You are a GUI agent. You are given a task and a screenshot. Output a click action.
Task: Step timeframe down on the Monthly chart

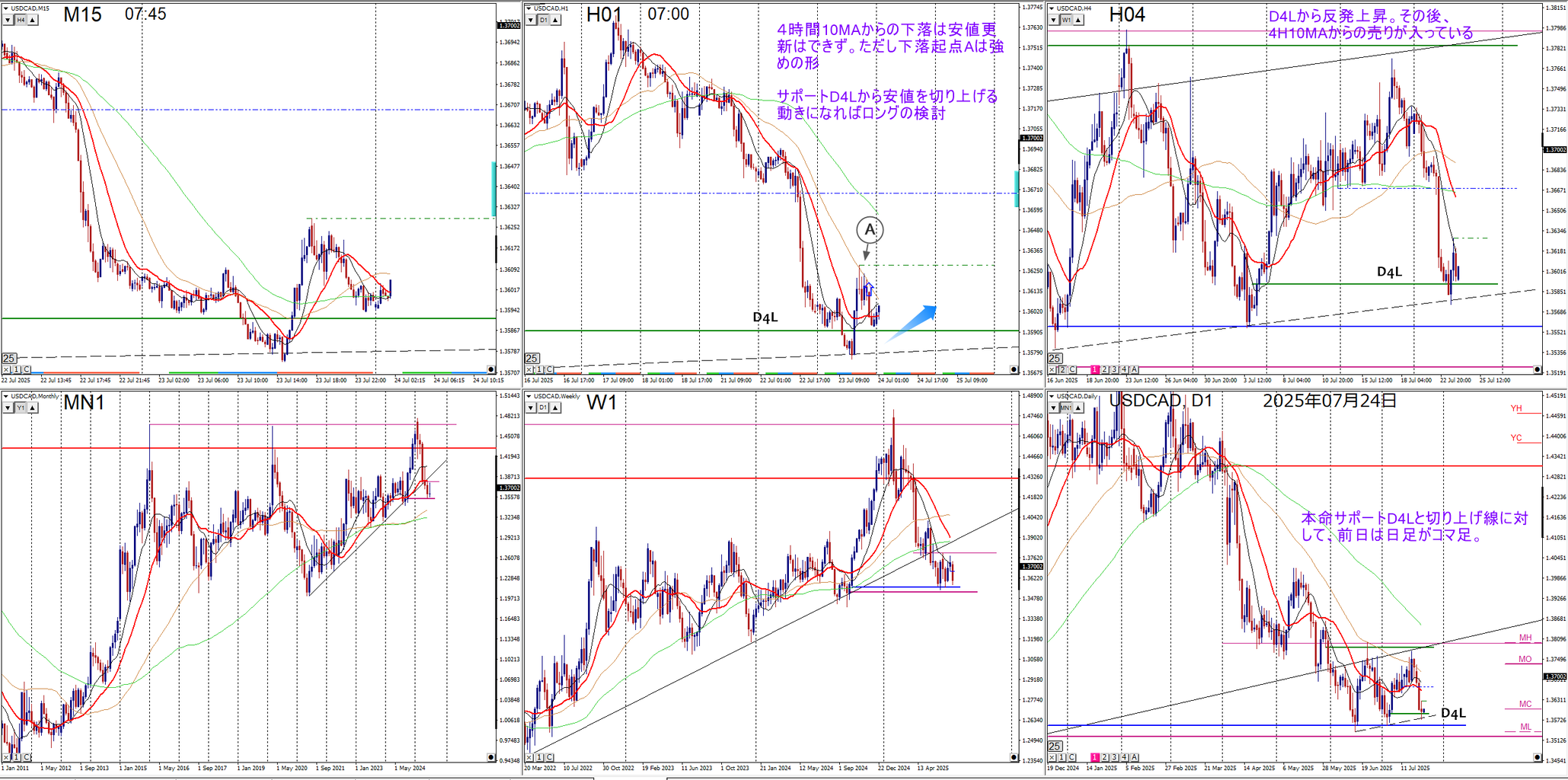[8, 408]
